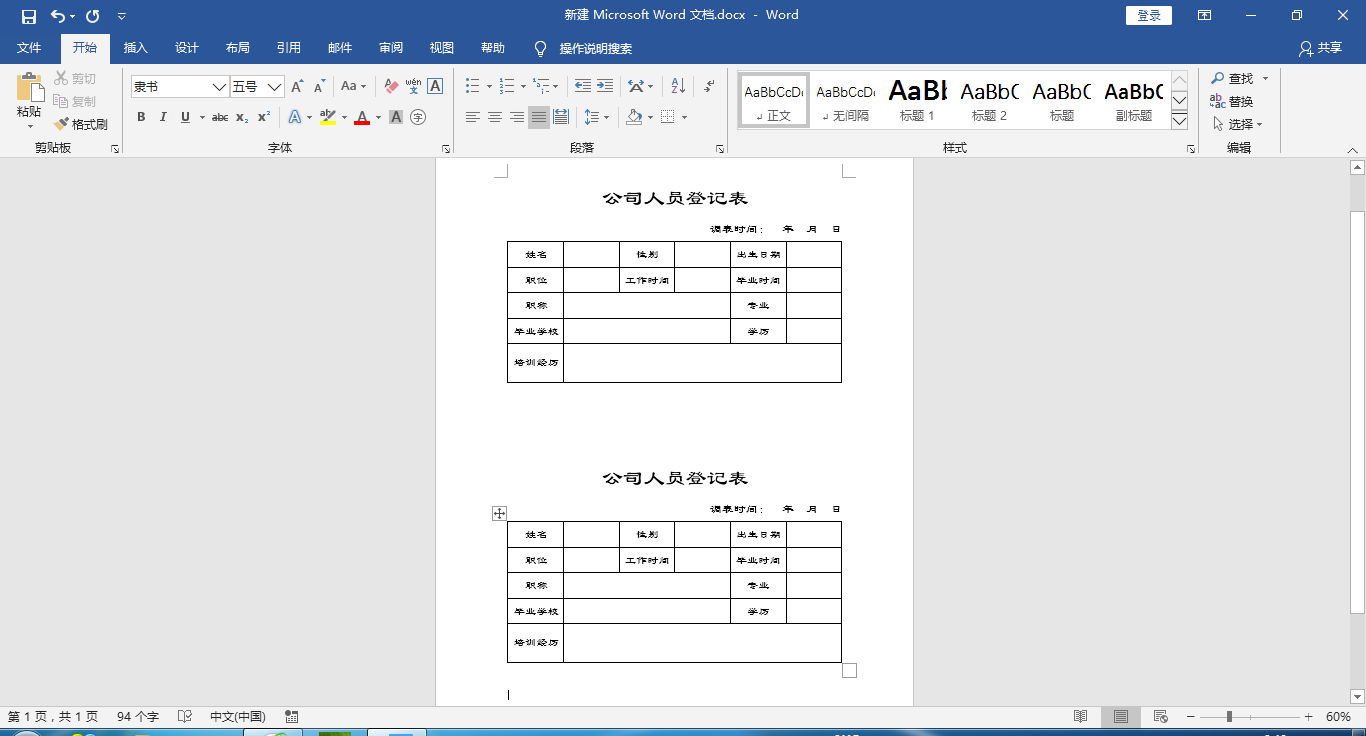Center align text
1366x736 pixels.
495,117
